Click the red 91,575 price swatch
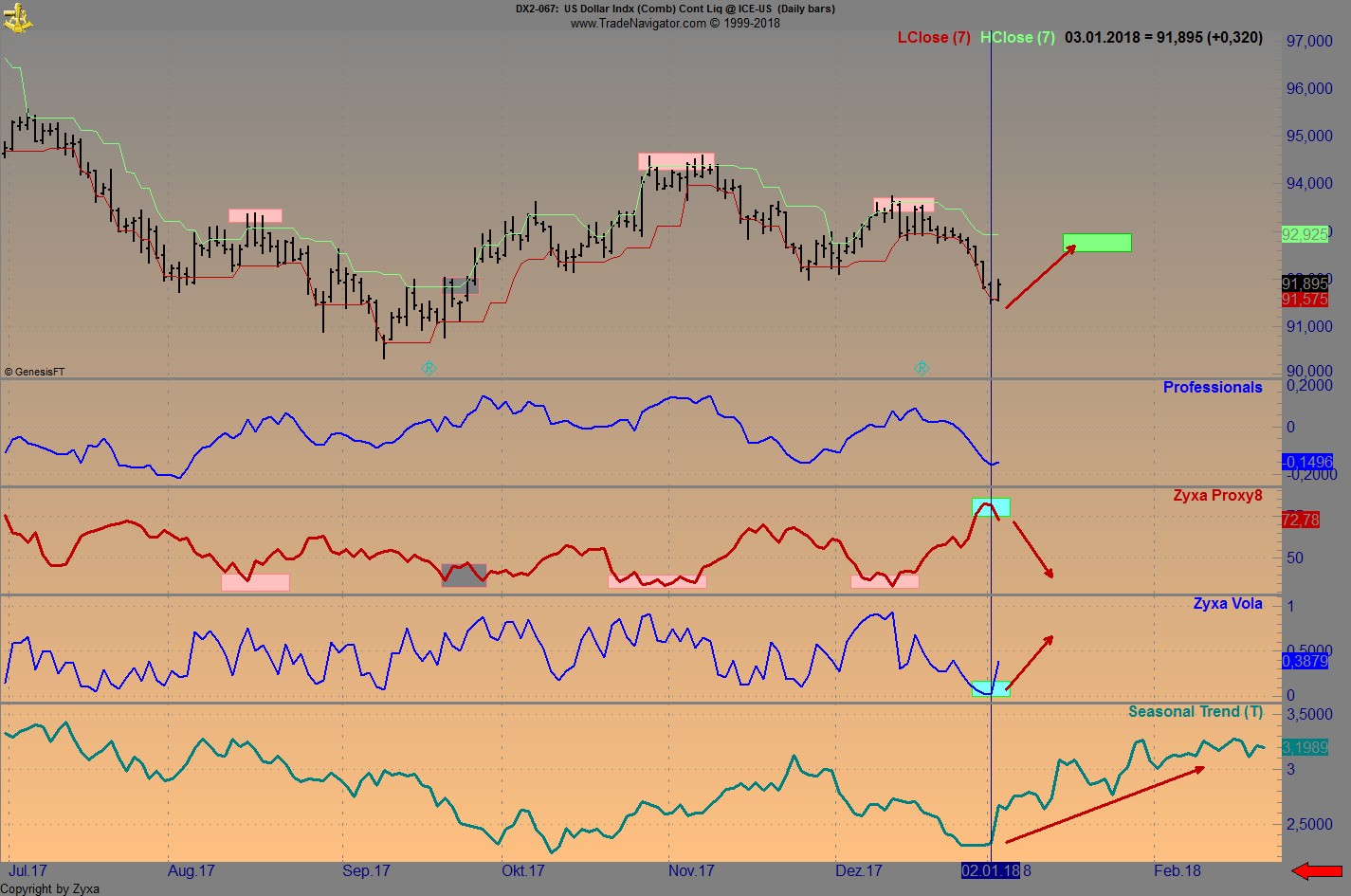This screenshot has width=1351, height=896. tap(1305, 299)
